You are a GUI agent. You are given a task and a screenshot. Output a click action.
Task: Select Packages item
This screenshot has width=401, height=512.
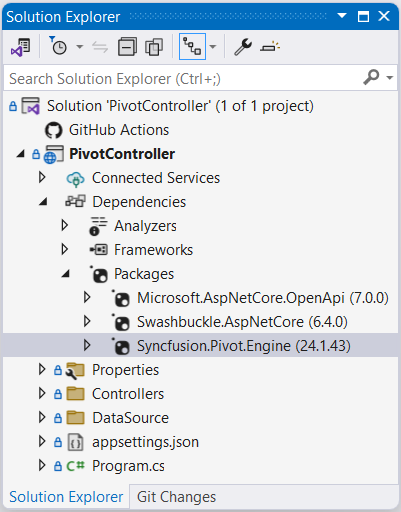[x=144, y=274]
